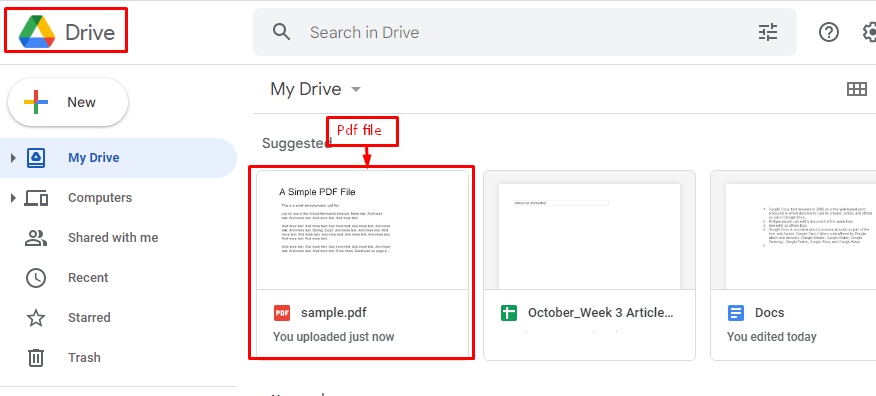
Task: Click the Google Drive logo
Action: point(37,32)
